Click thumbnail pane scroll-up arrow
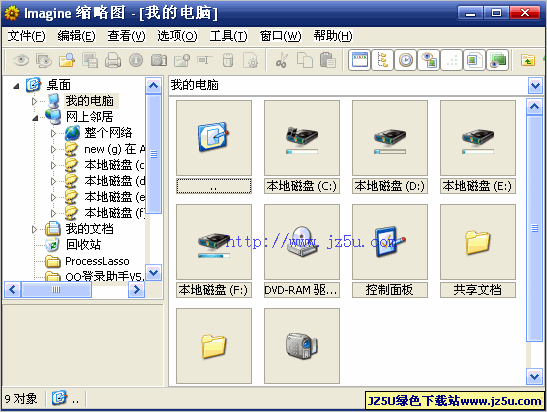 click(x=534, y=107)
